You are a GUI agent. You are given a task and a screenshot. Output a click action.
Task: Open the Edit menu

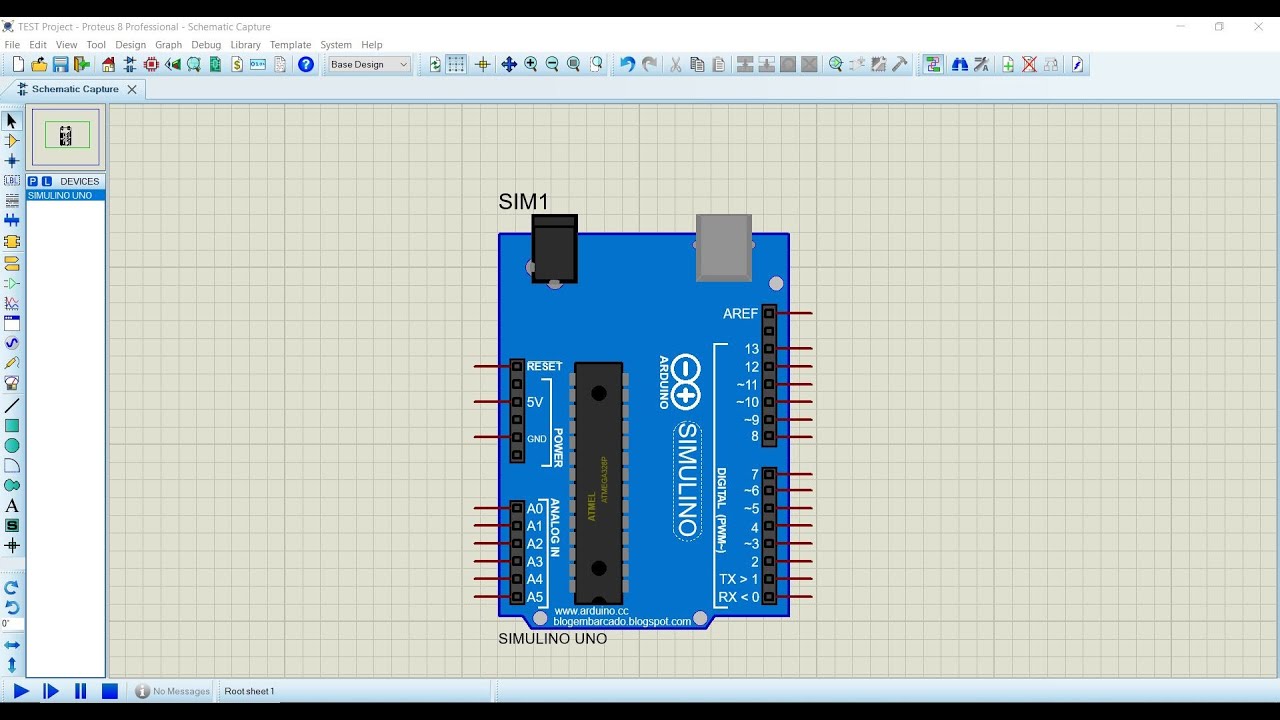[38, 45]
